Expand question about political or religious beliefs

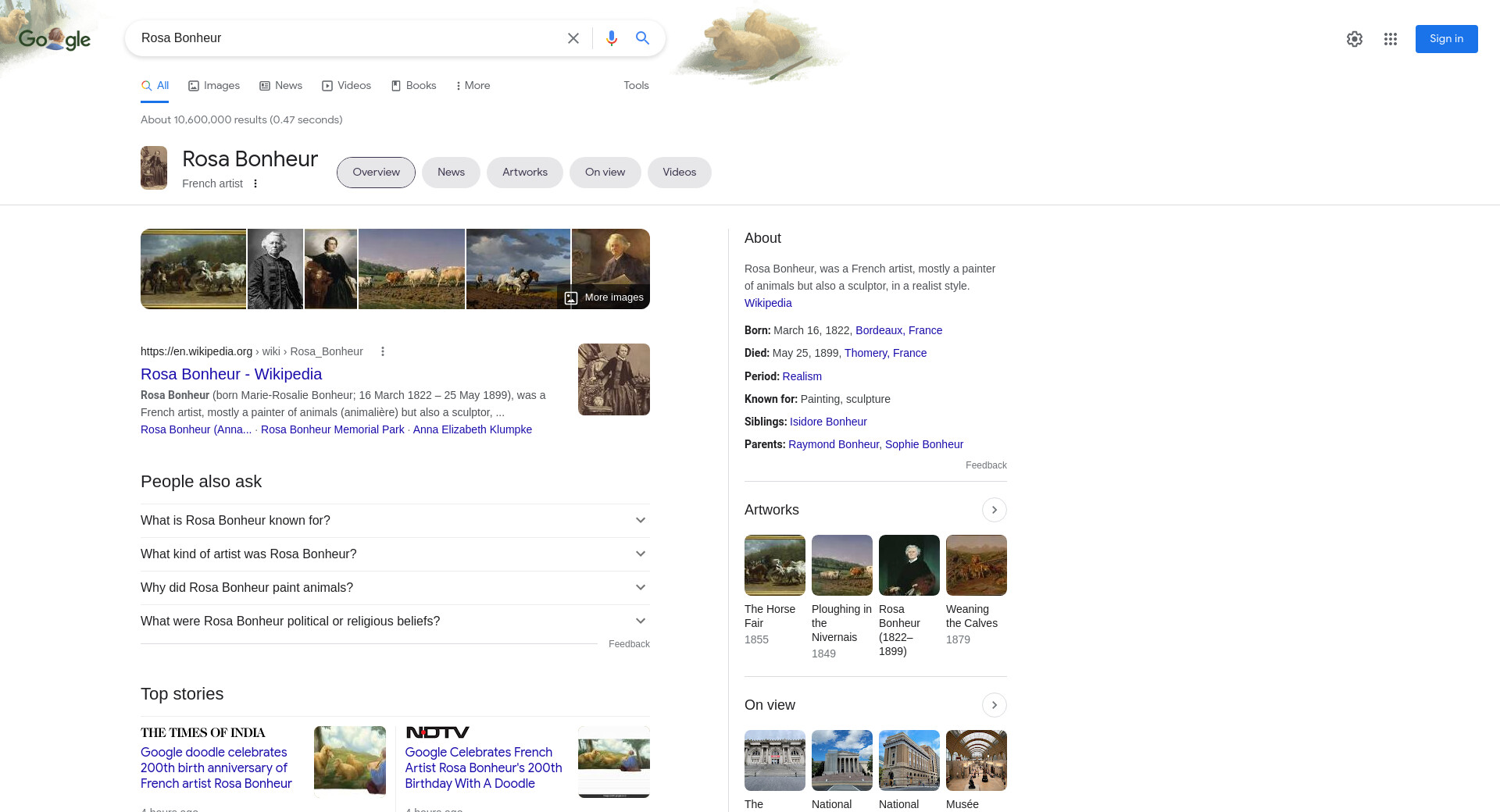pos(395,621)
